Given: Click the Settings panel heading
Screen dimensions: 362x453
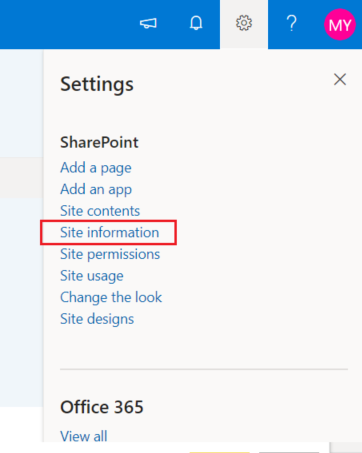Looking at the screenshot, I should pyautogui.click(x=97, y=84).
